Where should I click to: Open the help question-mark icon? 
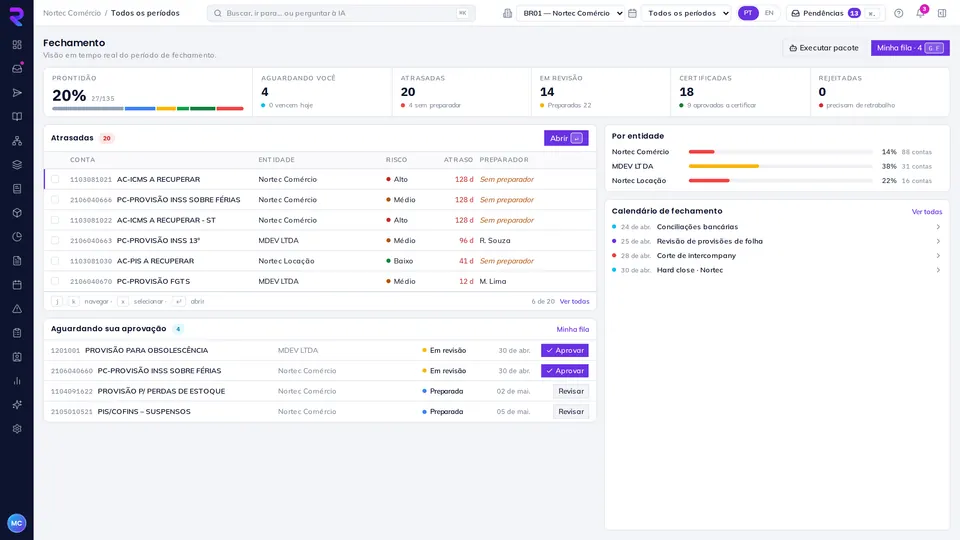click(x=898, y=13)
